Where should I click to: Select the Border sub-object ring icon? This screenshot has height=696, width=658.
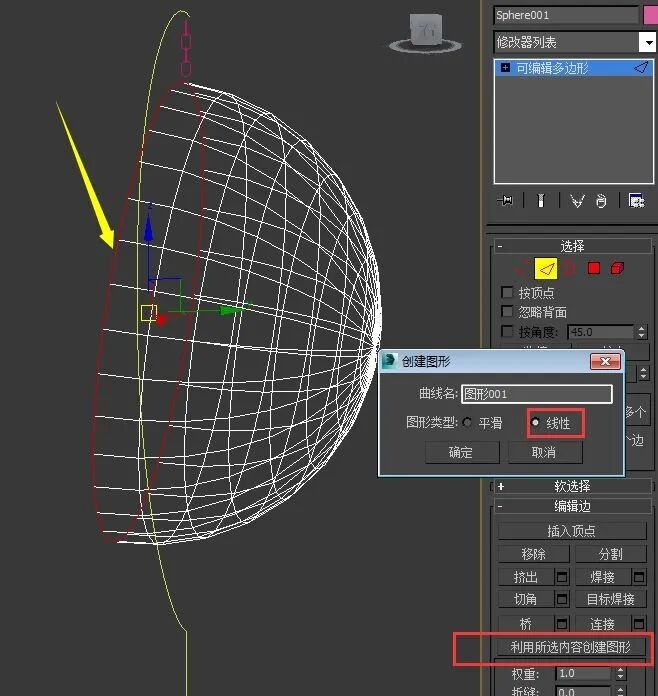(570, 268)
